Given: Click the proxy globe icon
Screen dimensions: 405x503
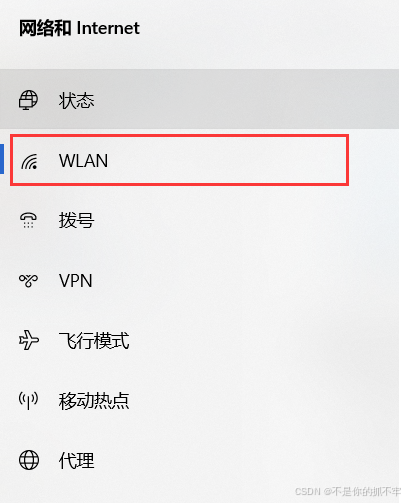Looking at the screenshot, I should click(29, 460).
